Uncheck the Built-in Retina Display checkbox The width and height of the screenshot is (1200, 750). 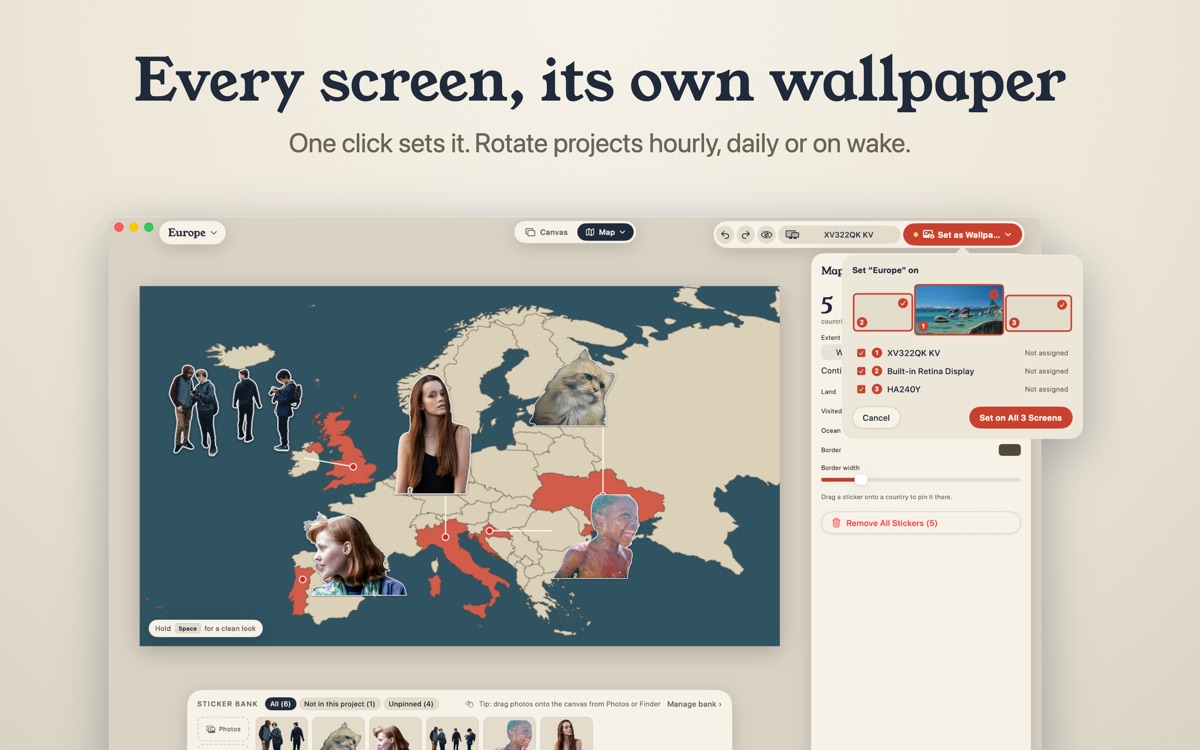(861, 371)
